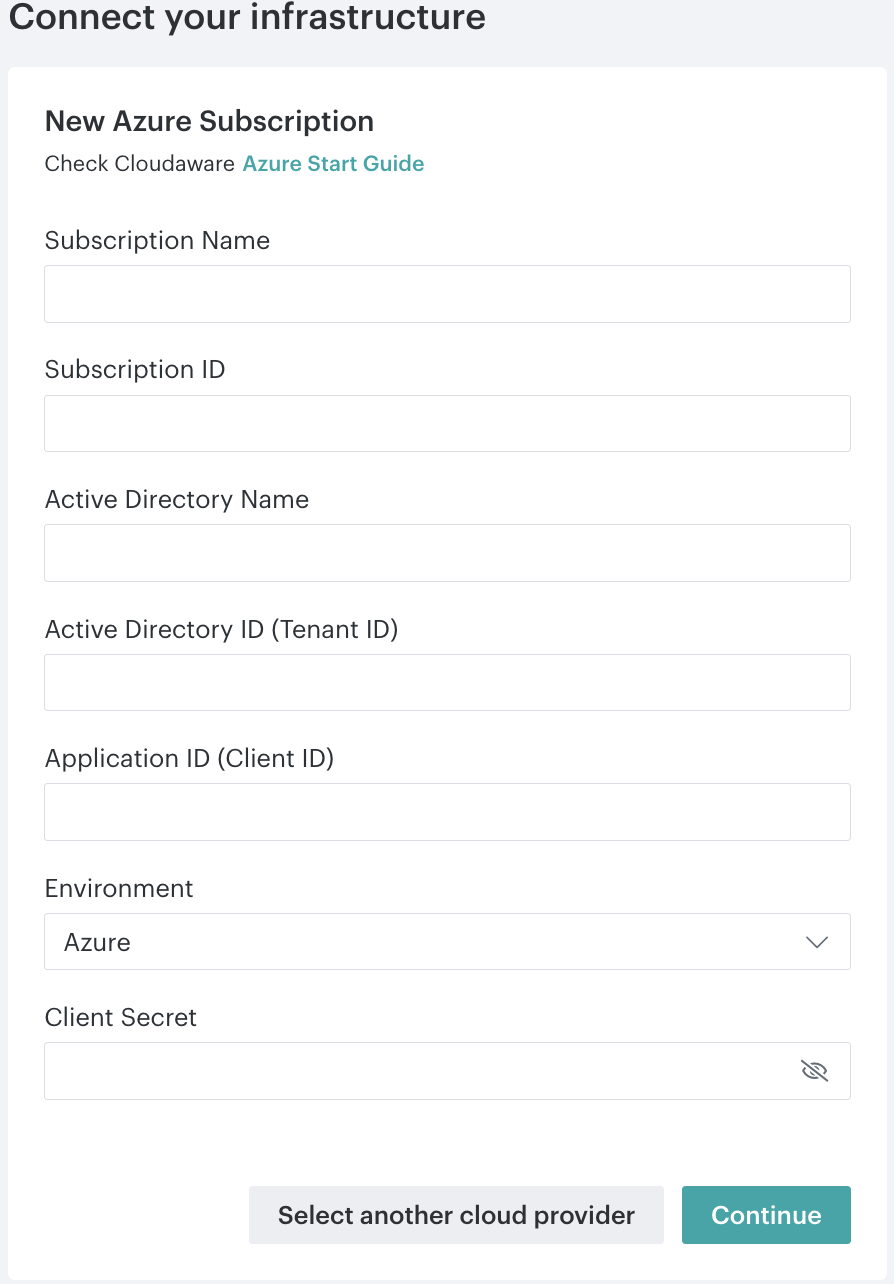
Task: Focus the Client Secret input field
Action: [447, 1071]
